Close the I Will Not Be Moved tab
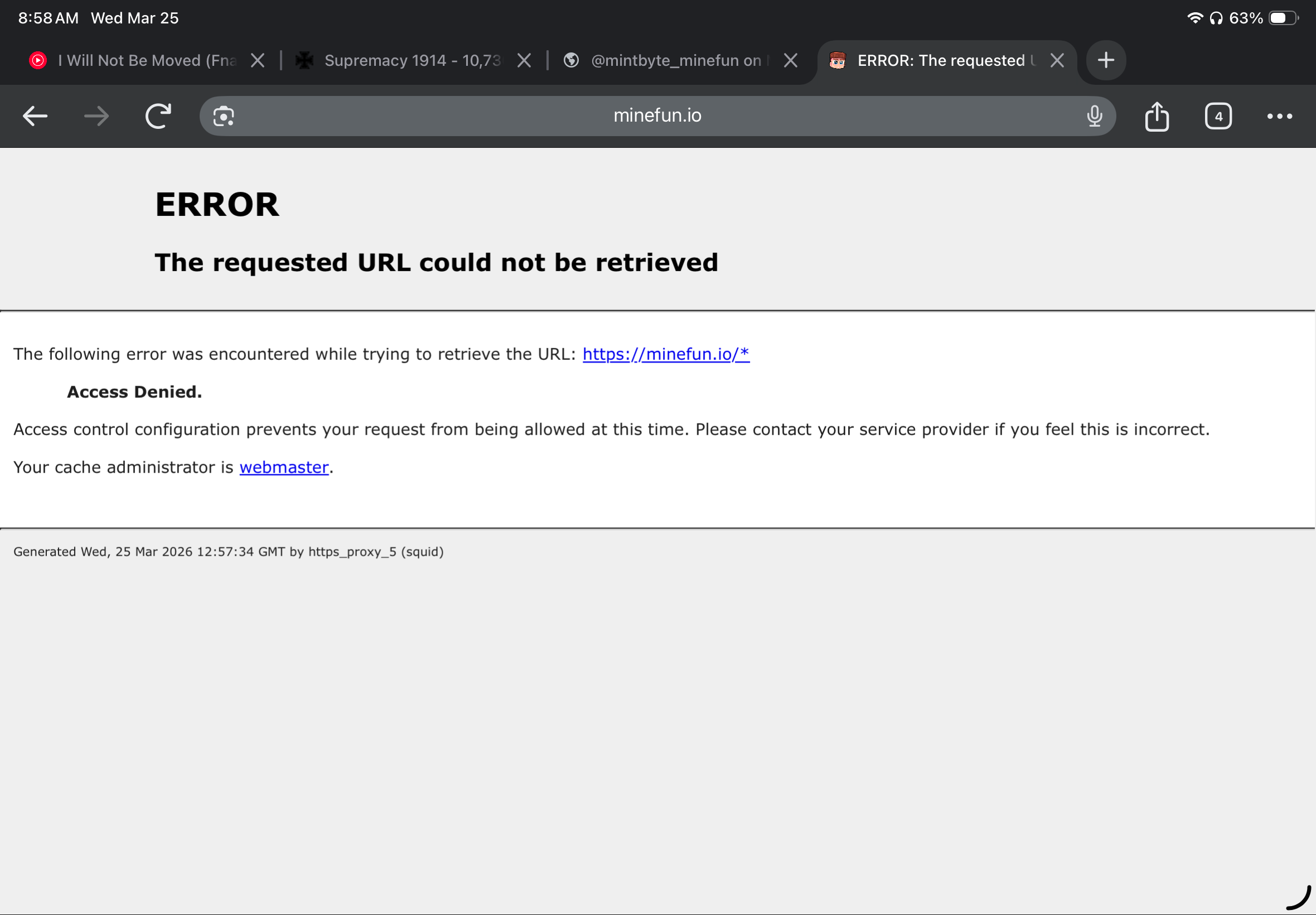 [258, 60]
